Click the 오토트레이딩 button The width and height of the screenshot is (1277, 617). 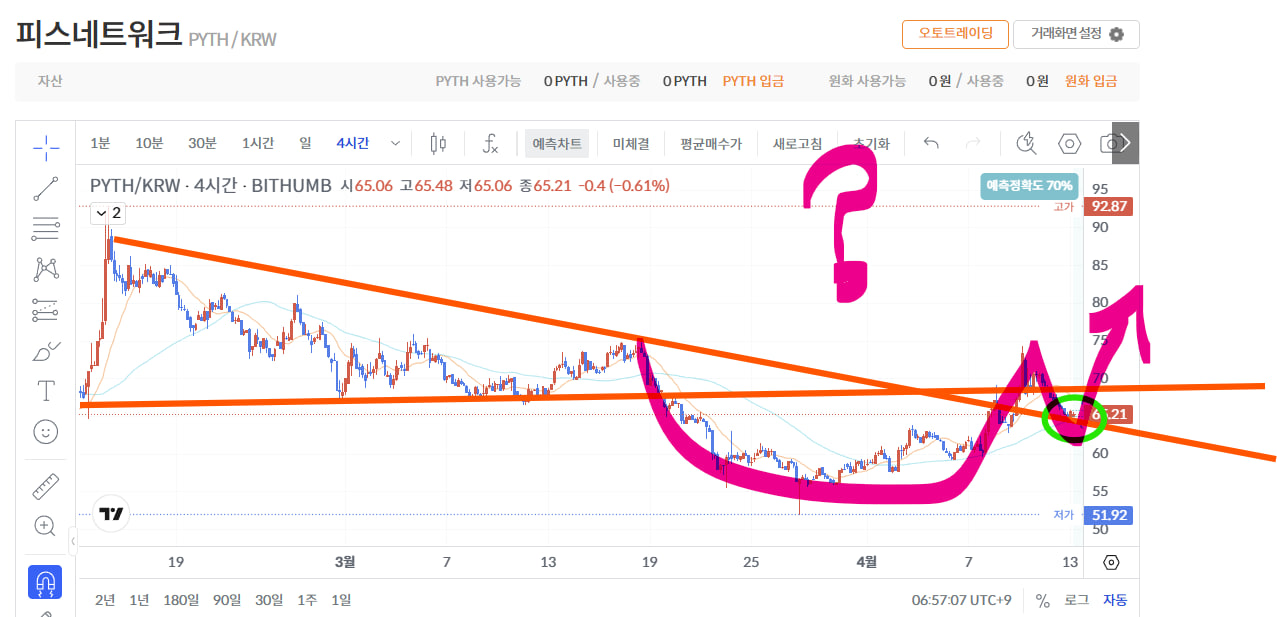point(953,34)
